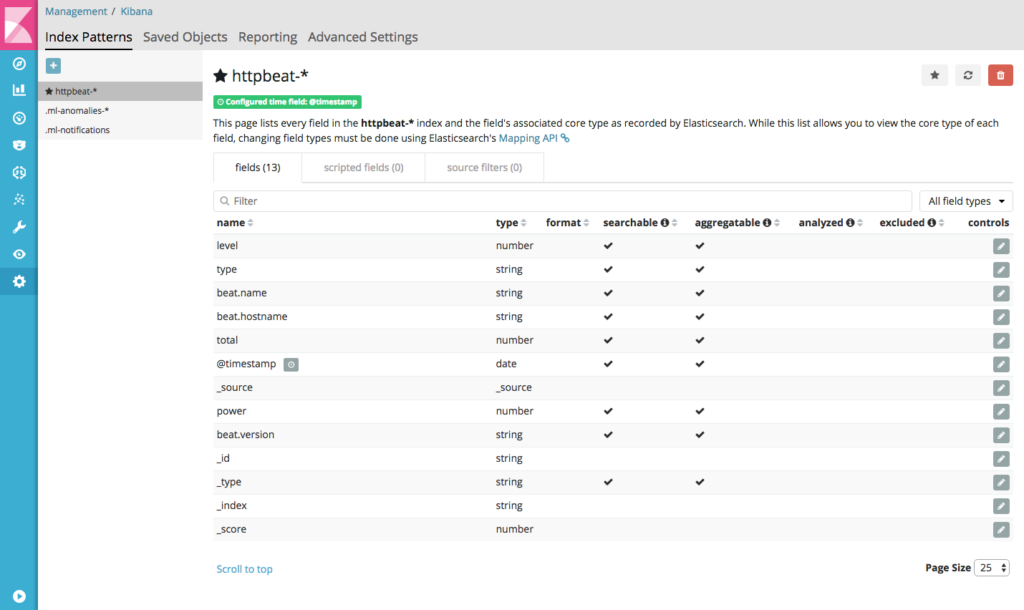
Task: Click the Management gear icon in sidebar
Action: [19, 281]
